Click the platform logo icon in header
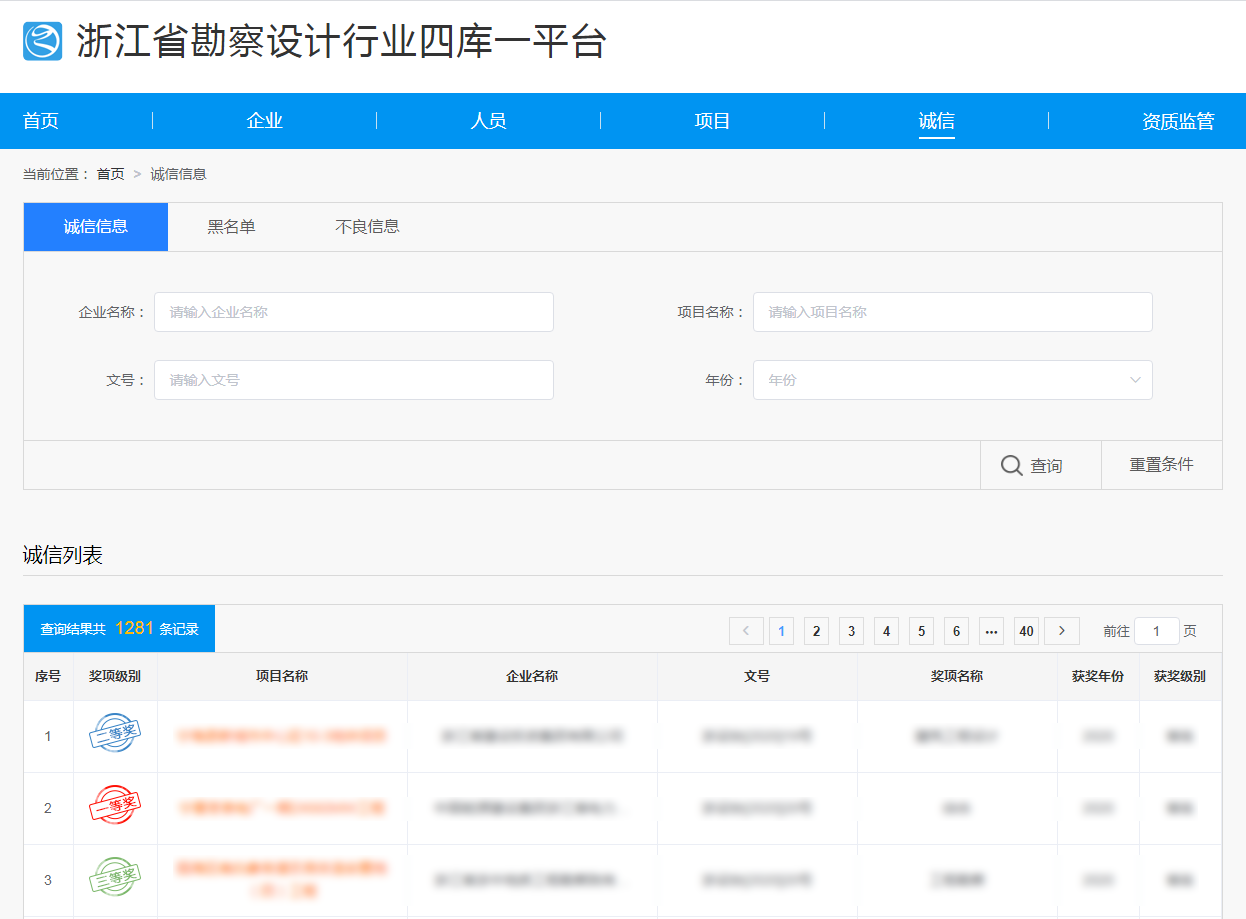Image resolution: width=1246 pixels, height=919 pixels. pos(42,42)
